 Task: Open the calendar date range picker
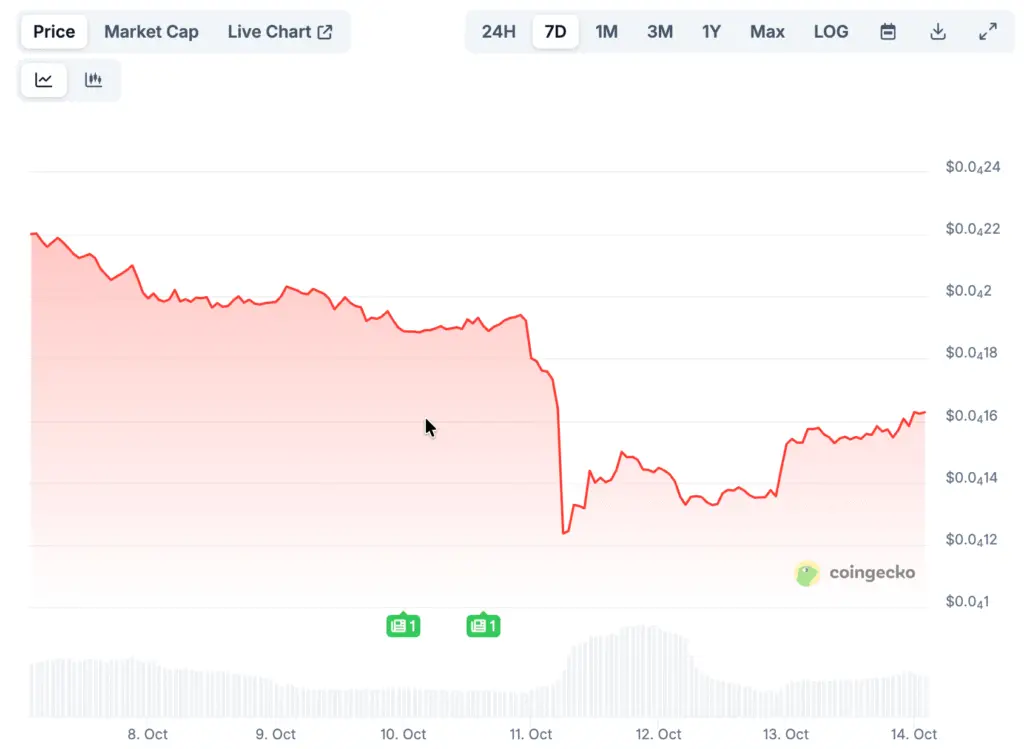tap(888, 31)
